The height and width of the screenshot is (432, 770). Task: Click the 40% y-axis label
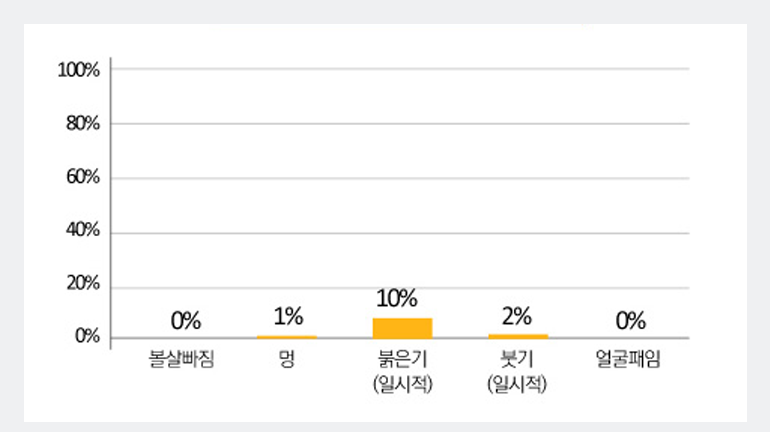pyautogui.click(x=83, y=230)
